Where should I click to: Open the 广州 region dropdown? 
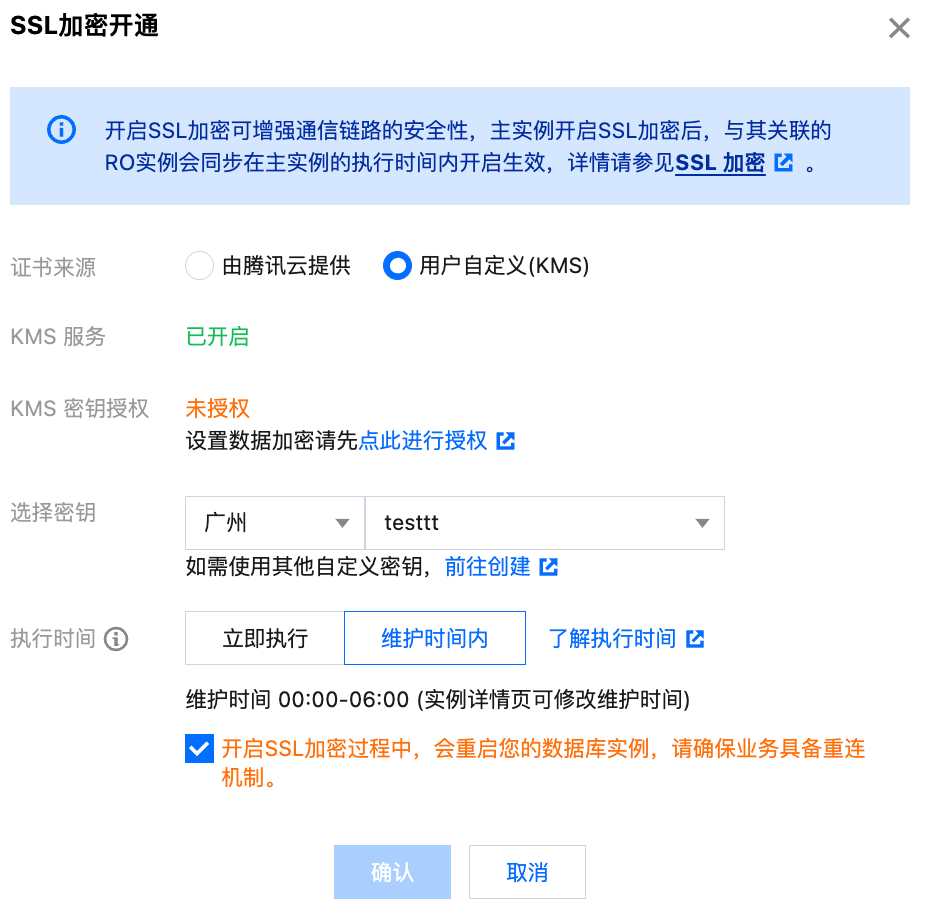point(274,523)
